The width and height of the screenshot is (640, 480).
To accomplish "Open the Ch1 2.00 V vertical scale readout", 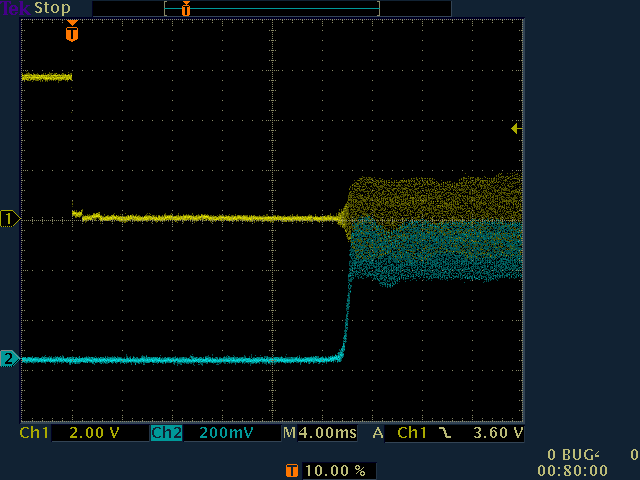I will click(x=95, y=433).
